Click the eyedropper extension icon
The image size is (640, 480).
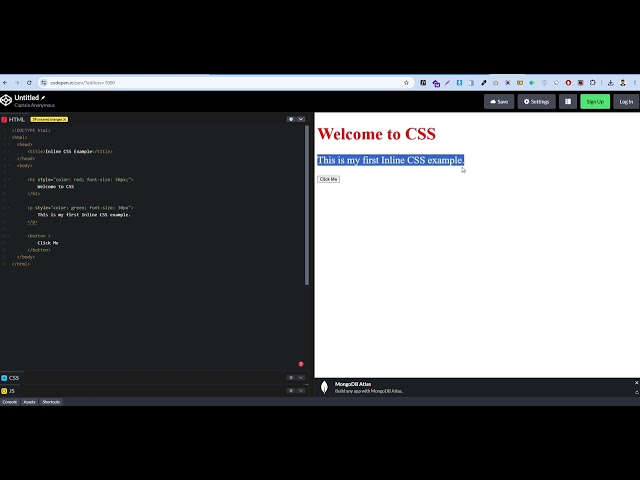pyautogui.click(x=484, y=83)
